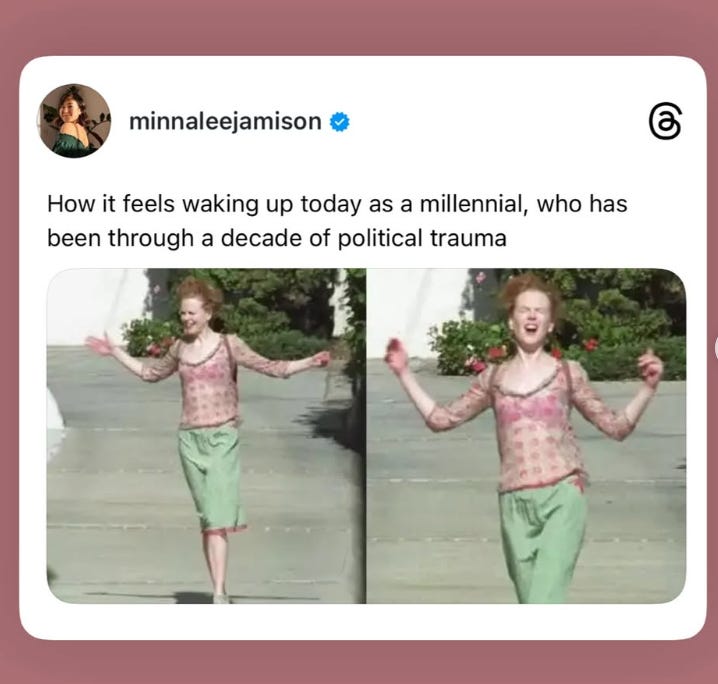Open the left photo of walking woman
Image resolution: width=718 pixels, height=684 pixels.
point(206,436)
